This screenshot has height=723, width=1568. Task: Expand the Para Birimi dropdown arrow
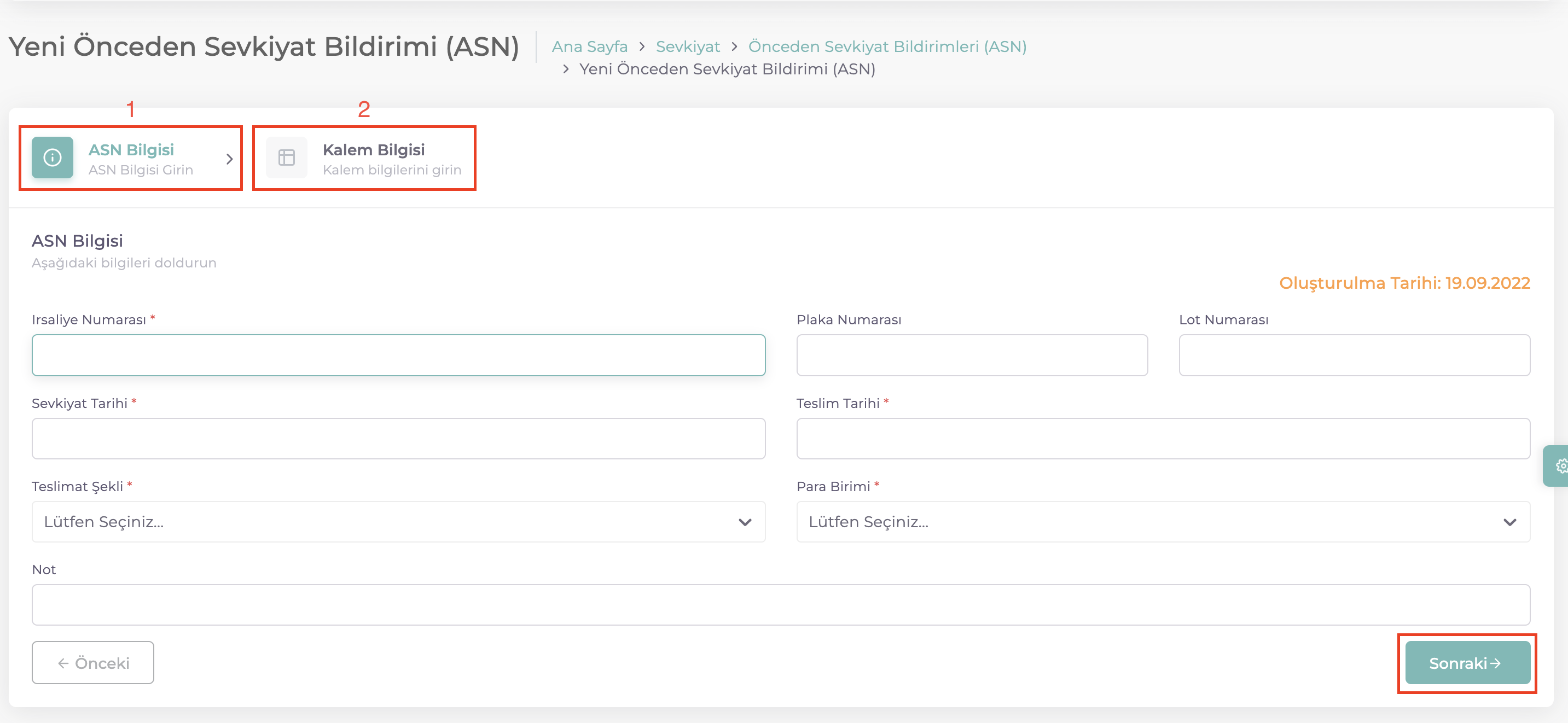1509,522
